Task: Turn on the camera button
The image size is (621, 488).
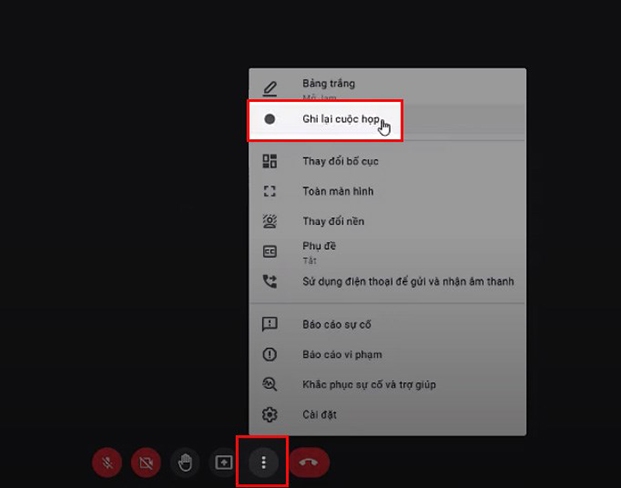Action: click(147, 462)
